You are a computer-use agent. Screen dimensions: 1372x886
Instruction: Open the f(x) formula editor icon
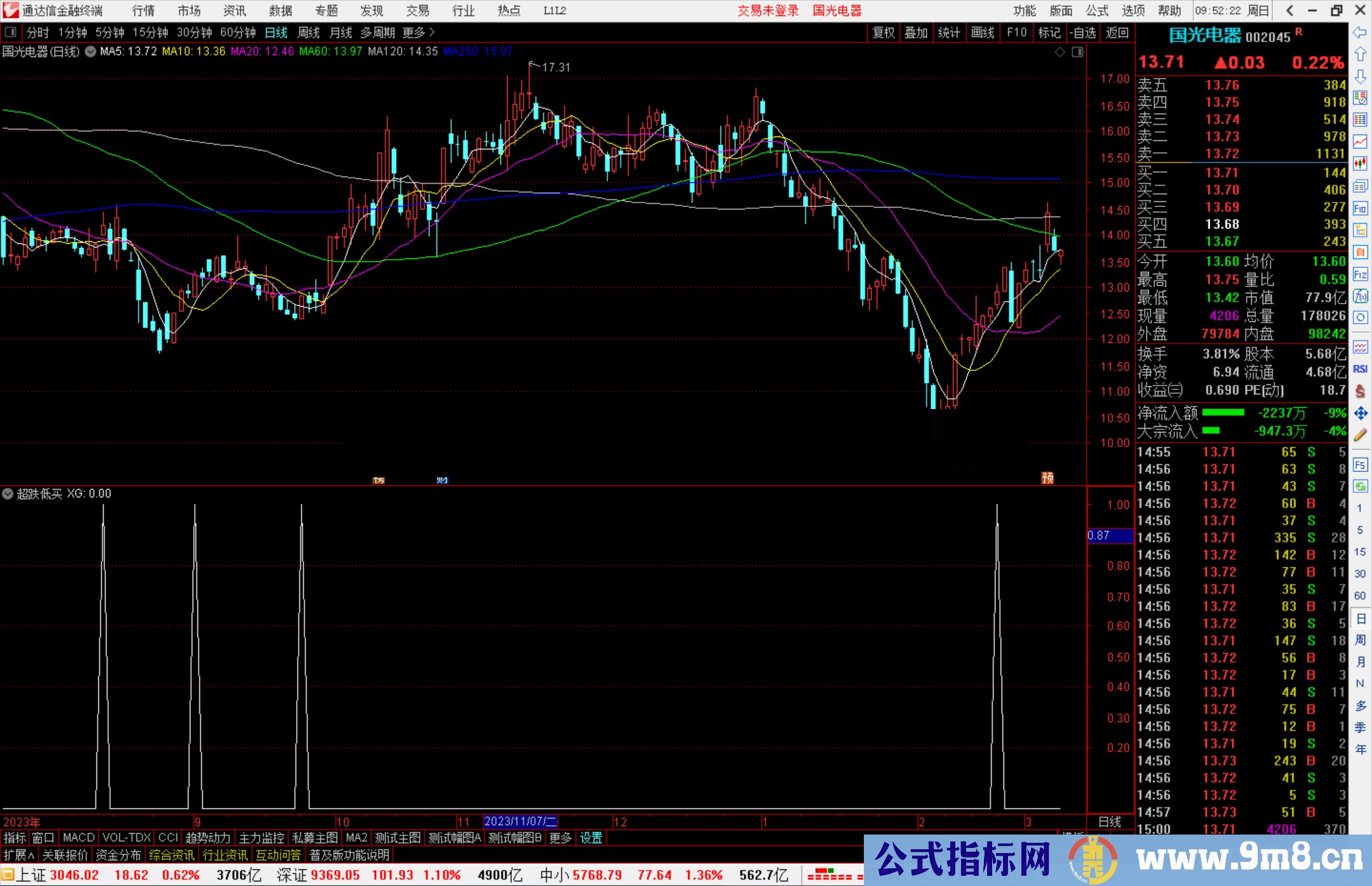click(x=1361, y=297)
